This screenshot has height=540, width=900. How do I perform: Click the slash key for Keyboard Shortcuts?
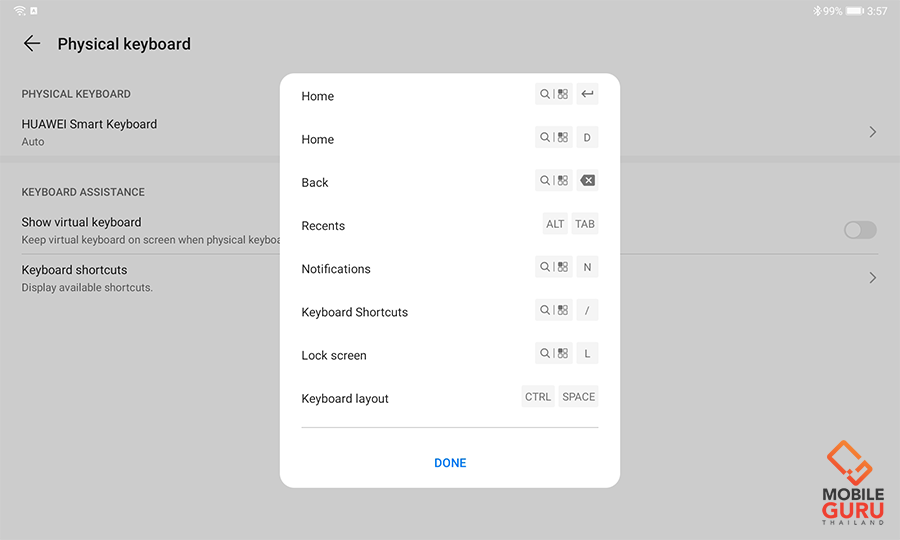588,311
